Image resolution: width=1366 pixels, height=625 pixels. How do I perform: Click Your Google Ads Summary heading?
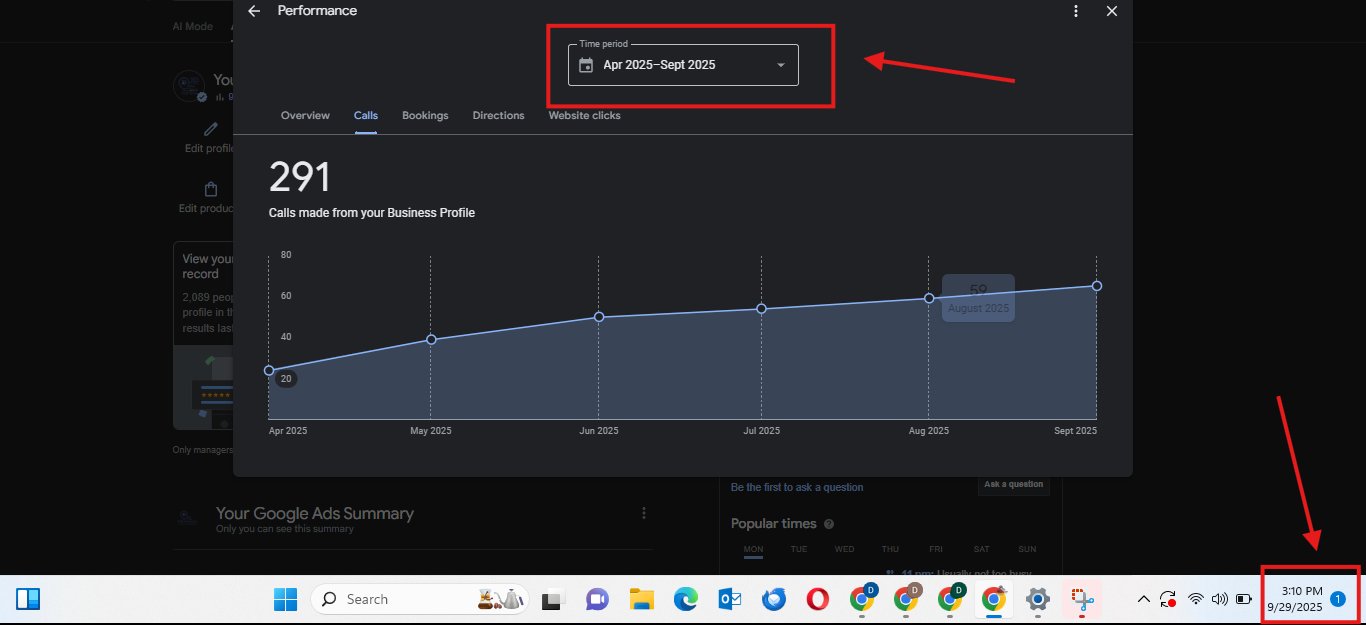[x=315, y=513]
